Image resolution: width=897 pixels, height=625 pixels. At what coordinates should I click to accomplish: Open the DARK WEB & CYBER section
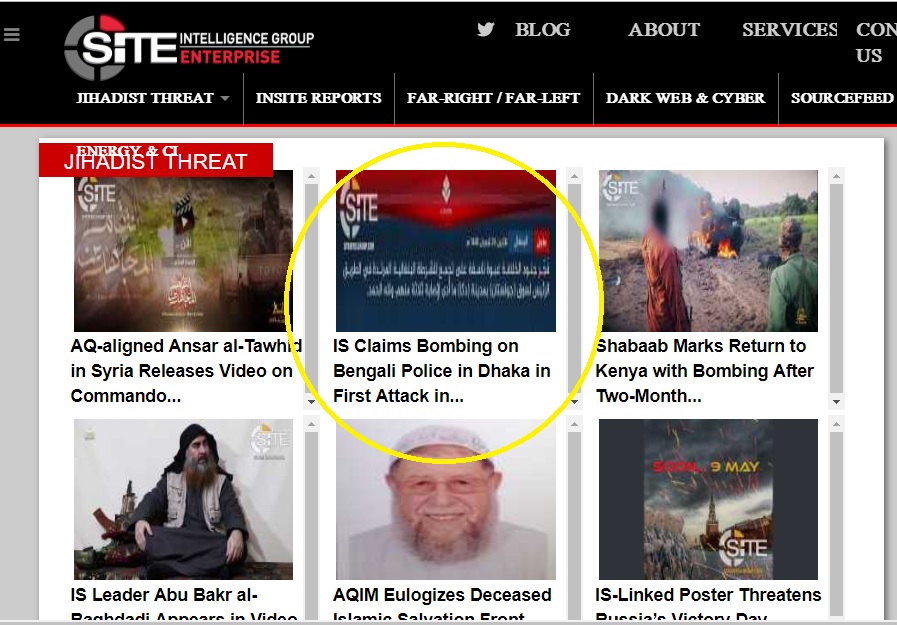click(x=685, y=98)
